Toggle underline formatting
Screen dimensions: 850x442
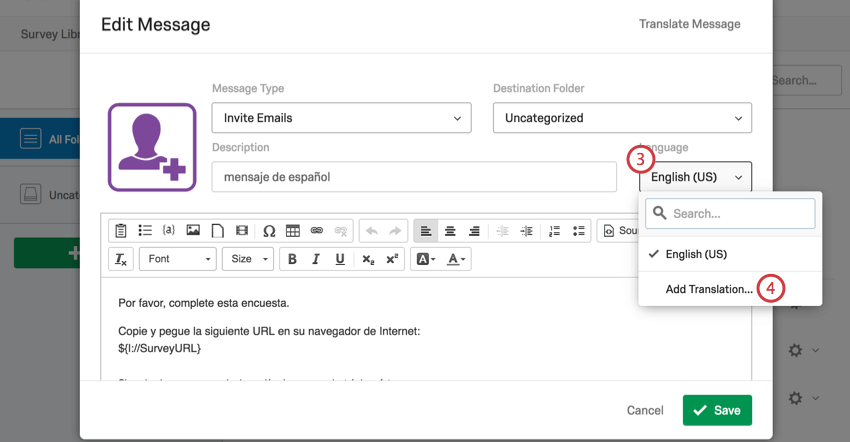(x=340, y=259)
